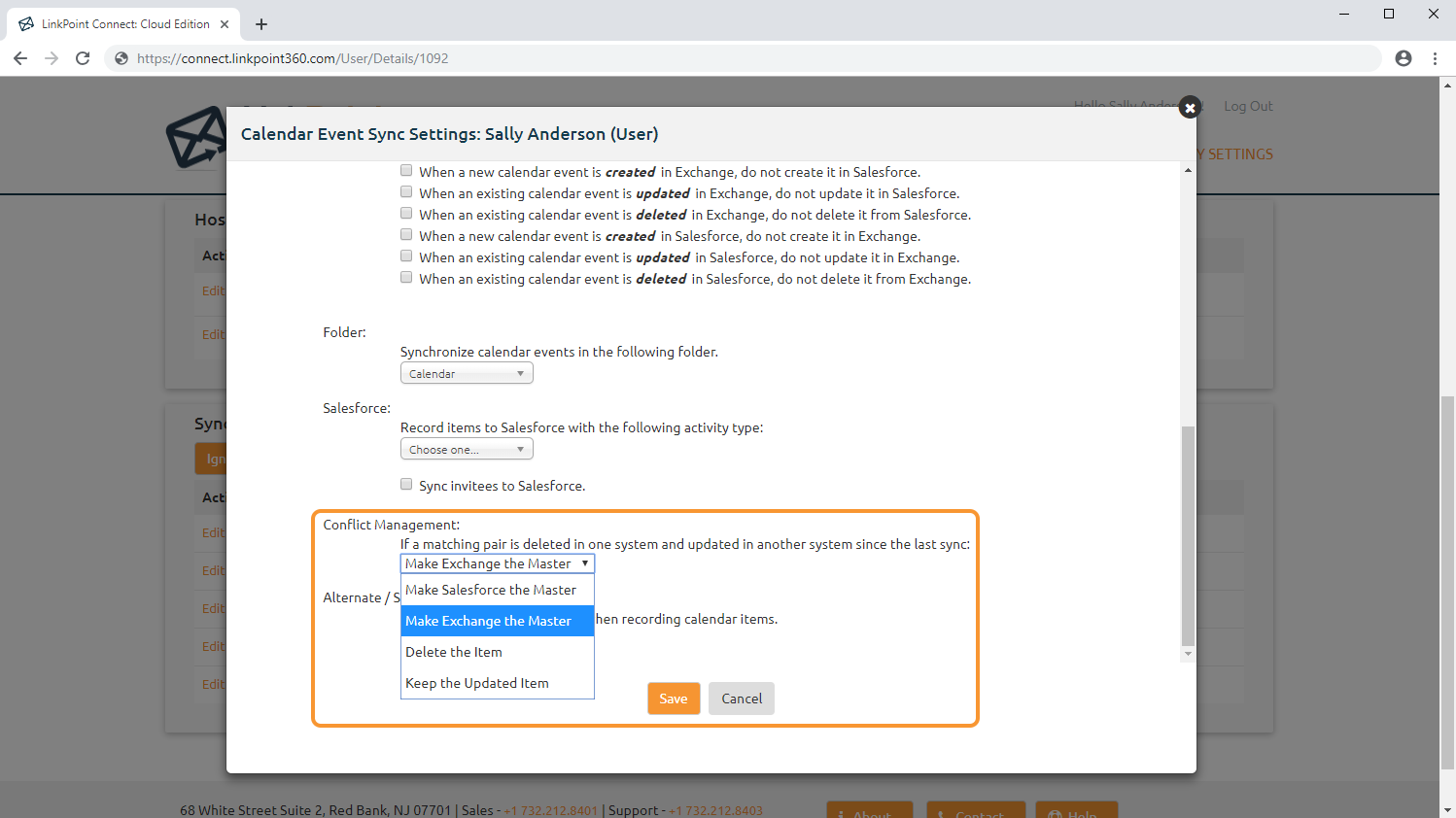Open the 'Choose one...' activity type dropdown
Screen dimensions: 1456x818
tap(467, 449)
